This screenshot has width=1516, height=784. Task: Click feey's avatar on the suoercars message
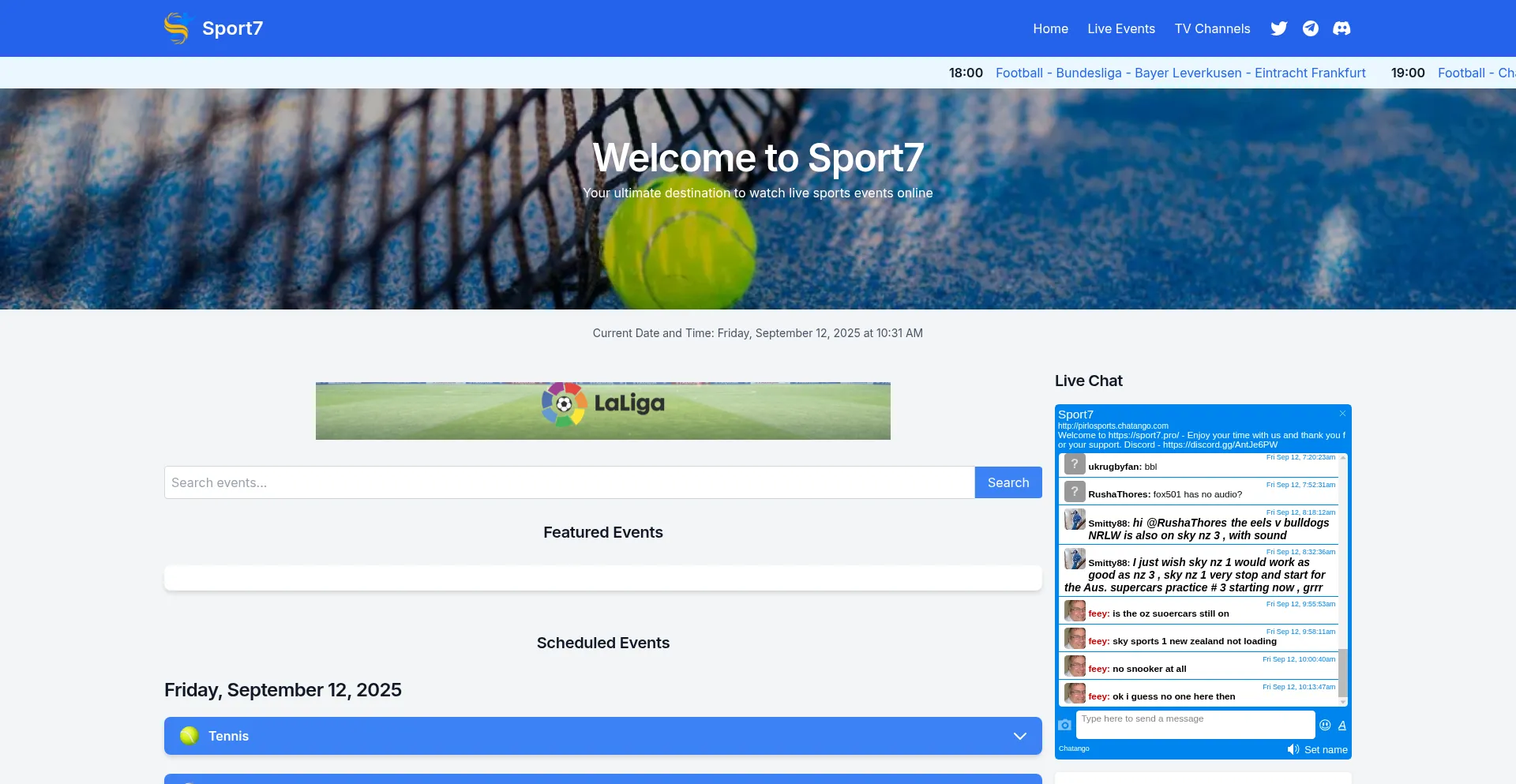pos(1075,611)
